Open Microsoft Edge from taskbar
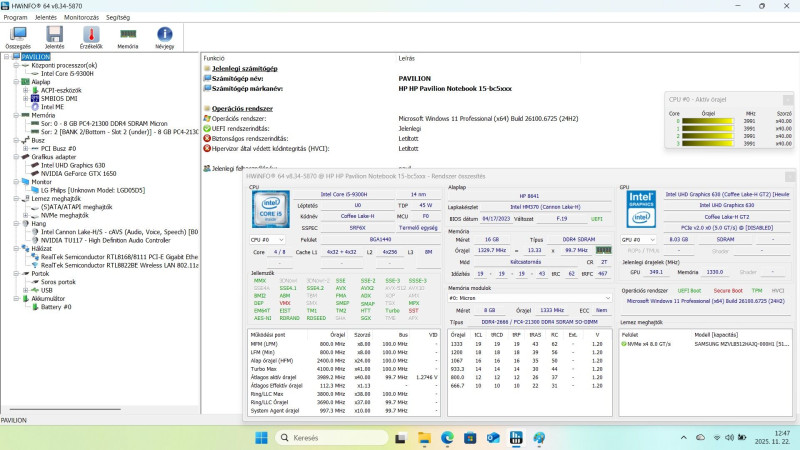The width and height of the screenshot is (800, 450). [x=447, y=438]
